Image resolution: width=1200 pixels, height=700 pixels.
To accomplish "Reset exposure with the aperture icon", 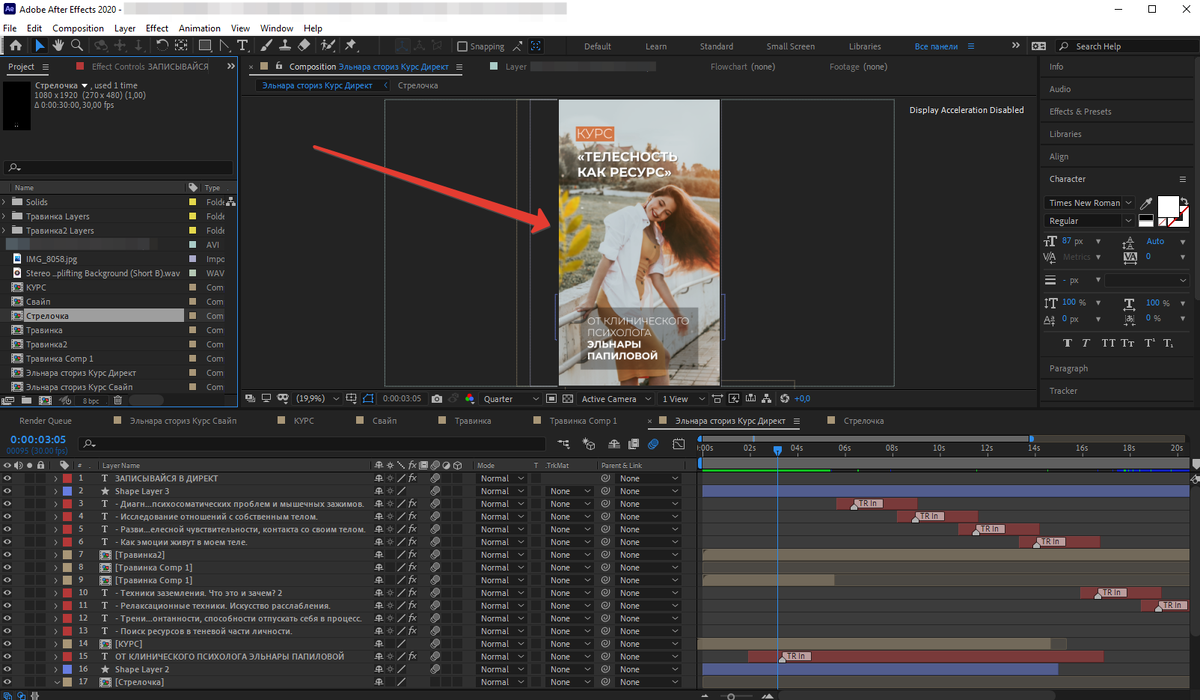I will (786, 398).
